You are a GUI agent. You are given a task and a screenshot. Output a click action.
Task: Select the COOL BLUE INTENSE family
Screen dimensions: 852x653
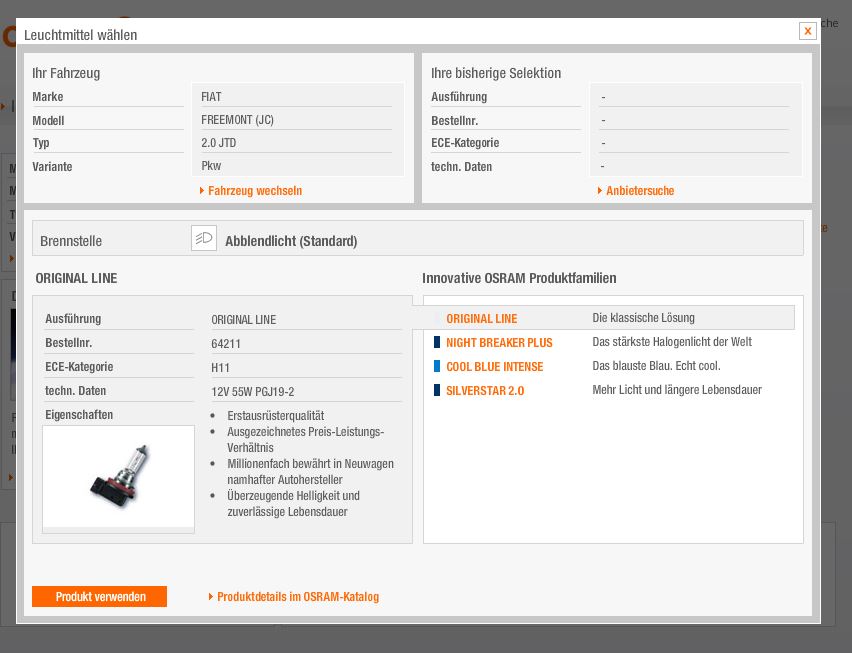494,367
